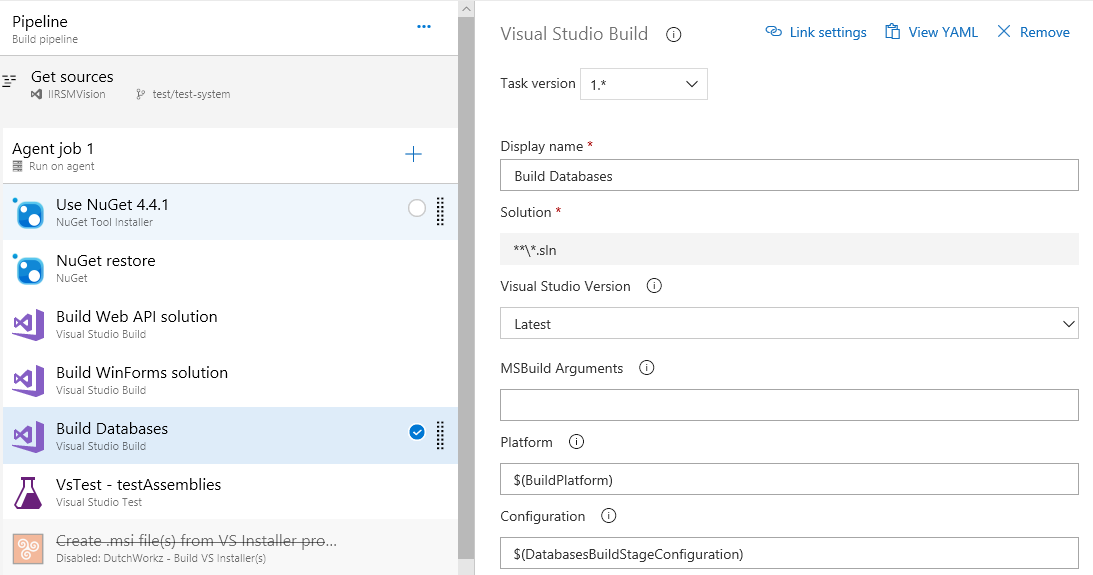Open the Task version dropdown
Image resolution: width=1093 pixels, height=575 pixels.
tap(643, 84)
